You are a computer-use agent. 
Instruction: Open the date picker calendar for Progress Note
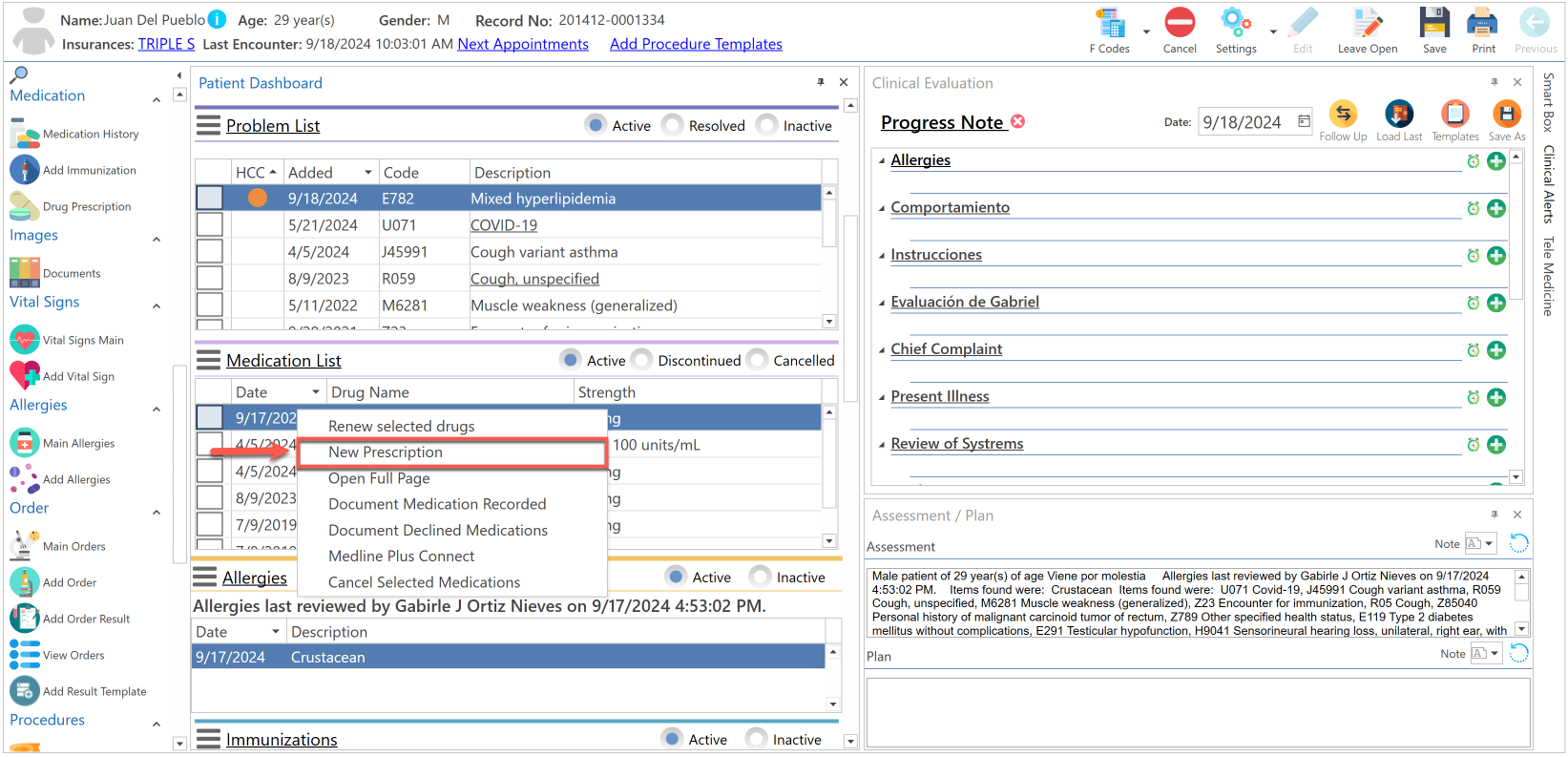(1304, 121)
